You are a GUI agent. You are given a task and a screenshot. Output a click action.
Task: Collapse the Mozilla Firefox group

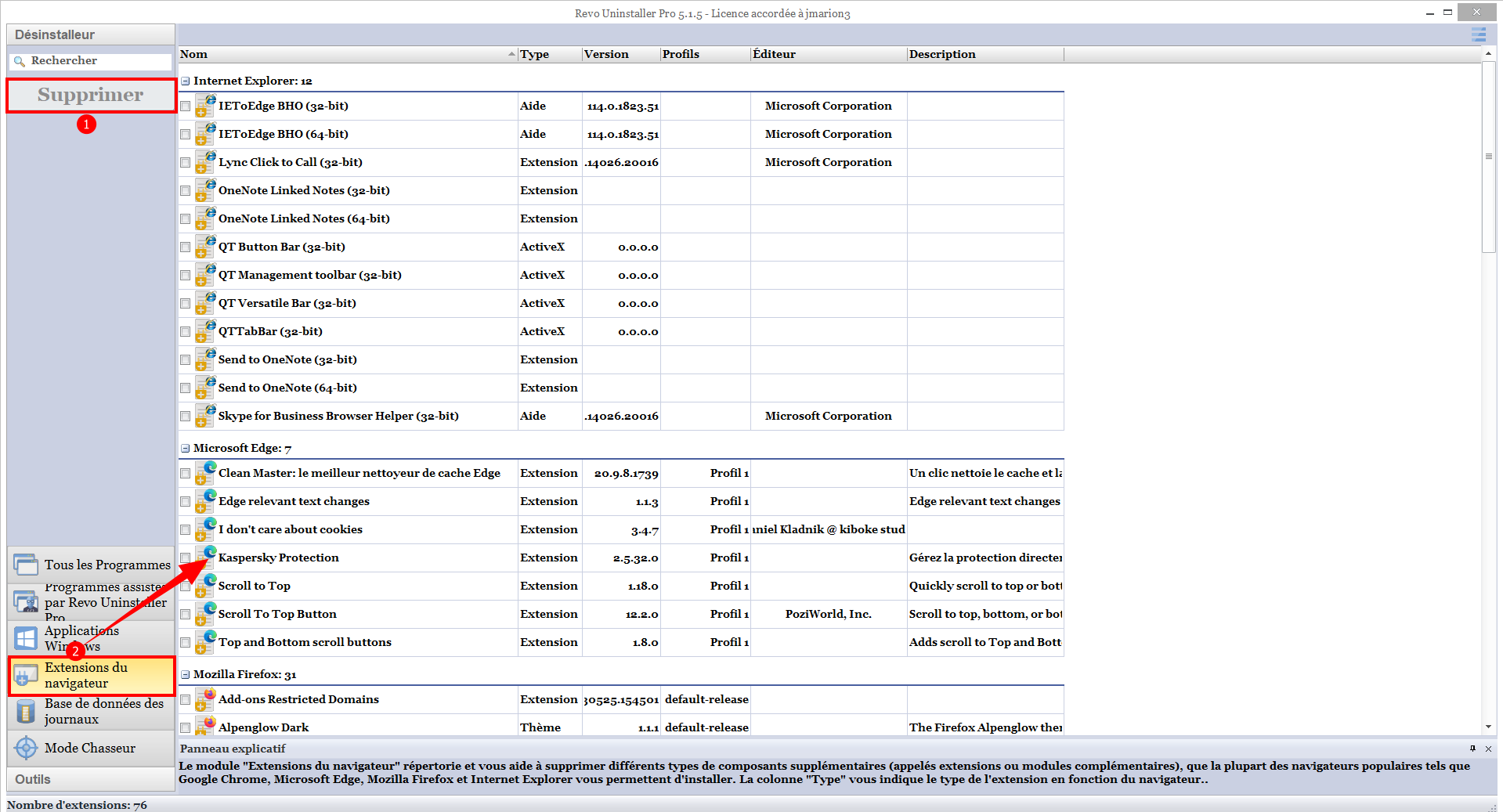(186, 674)
